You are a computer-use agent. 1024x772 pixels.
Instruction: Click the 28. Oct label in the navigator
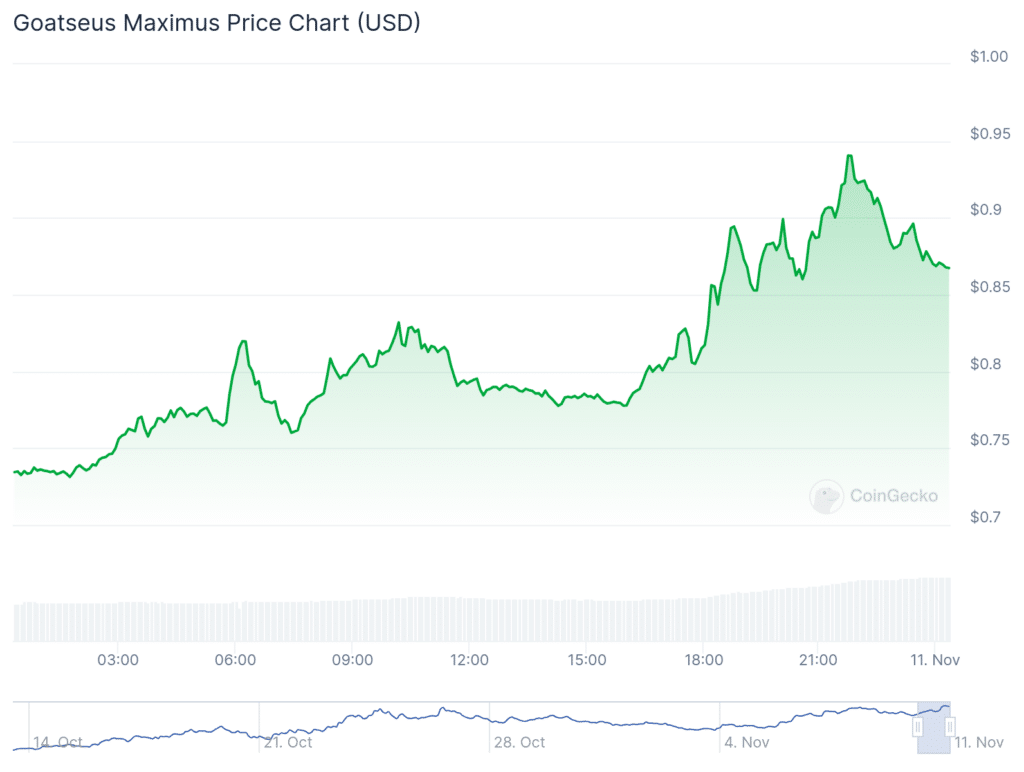point(520,742)
